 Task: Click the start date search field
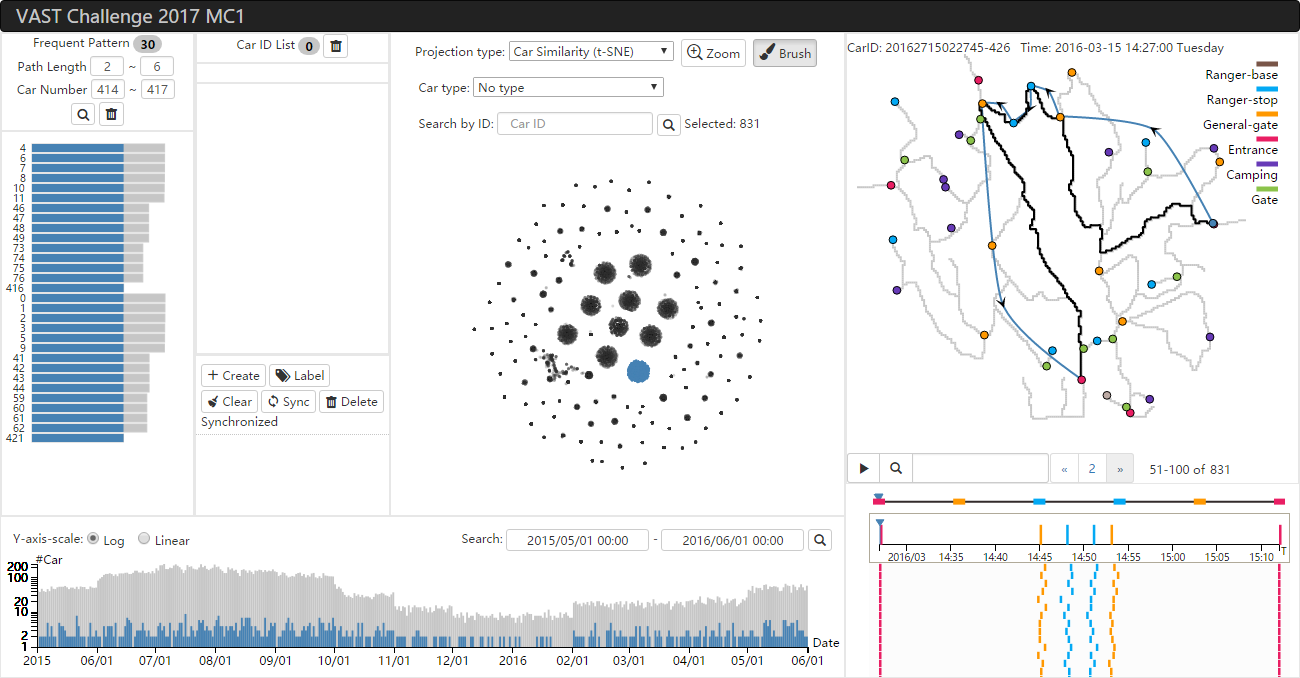[577, 540]
